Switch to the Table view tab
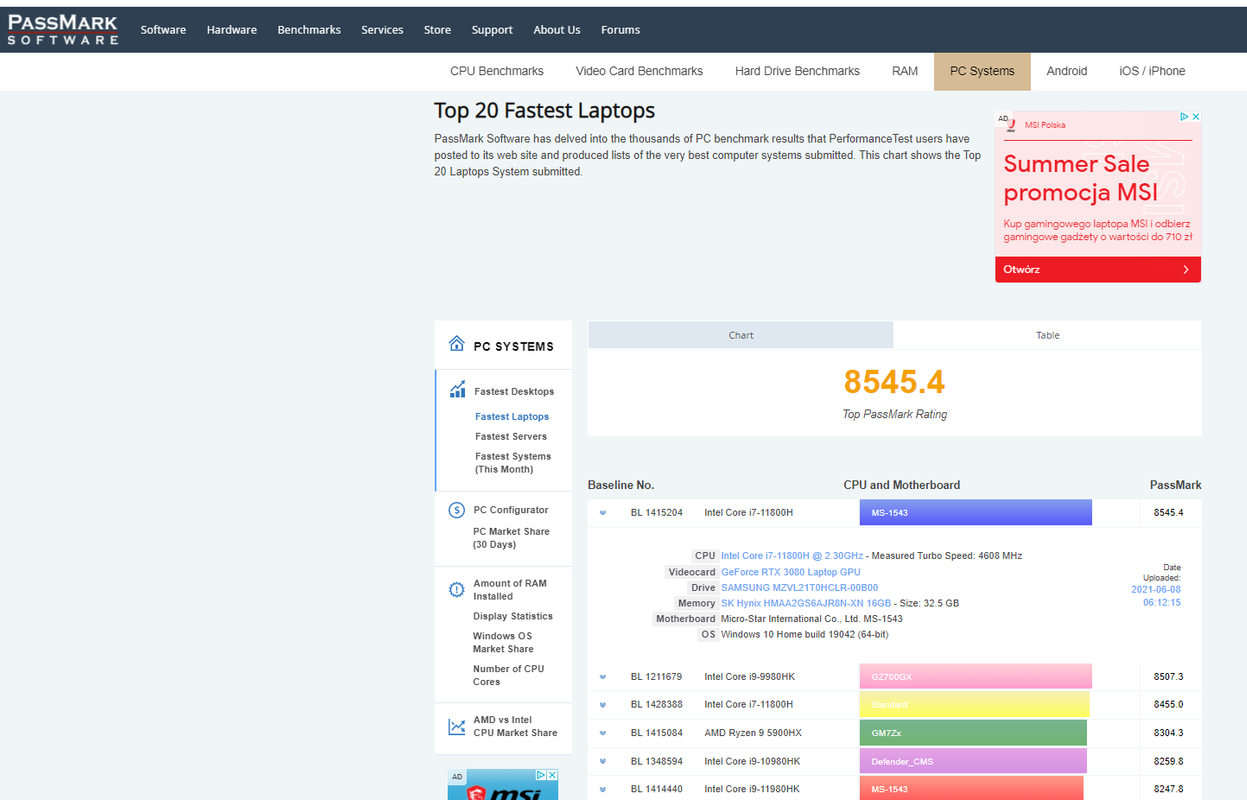This screenshot has height=800, width=1247. click(1047, 335)
